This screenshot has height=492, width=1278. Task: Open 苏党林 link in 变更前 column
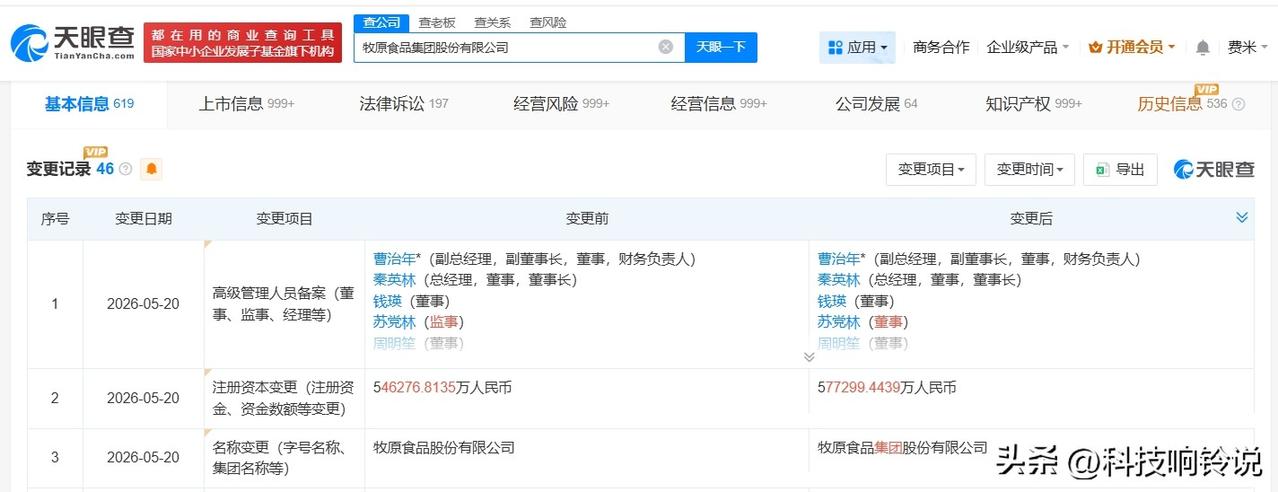pyautogui.click(x=394, y=322)
